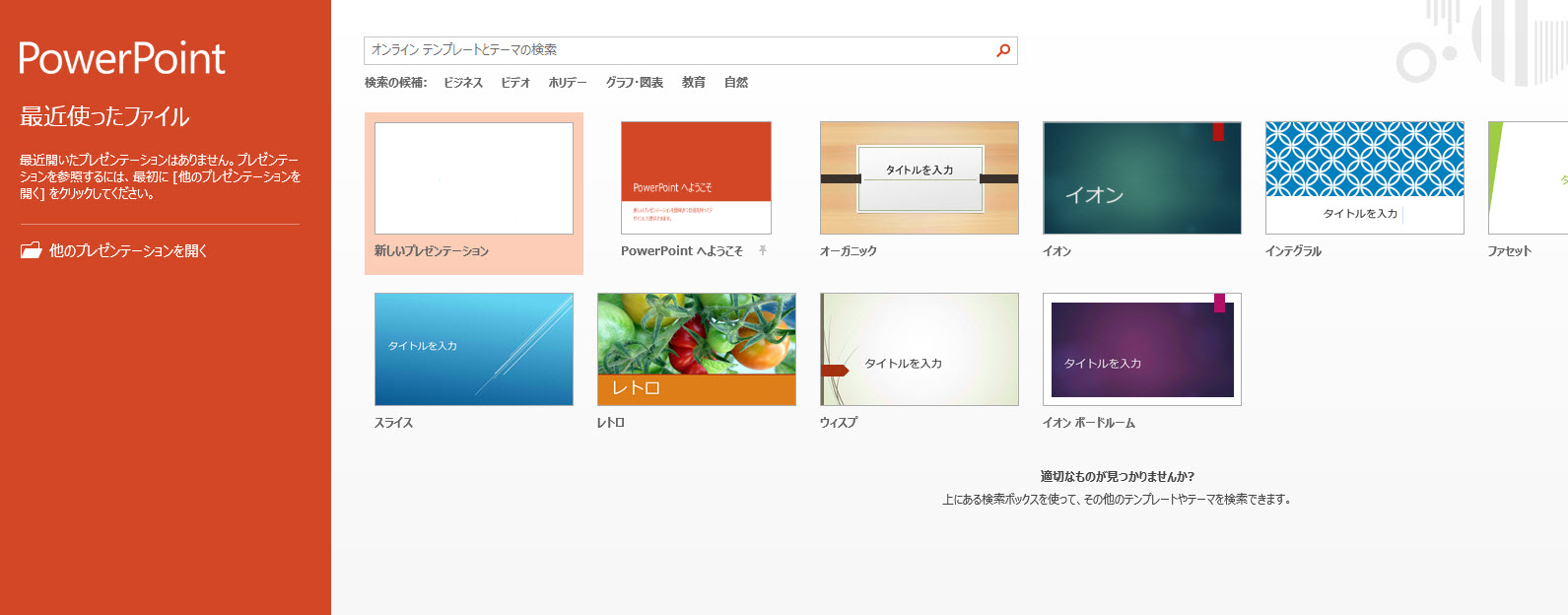The width and height of the screenshot is (1568, 615).
Task: Click the search magnifier icon
Action: point(1003,50)
